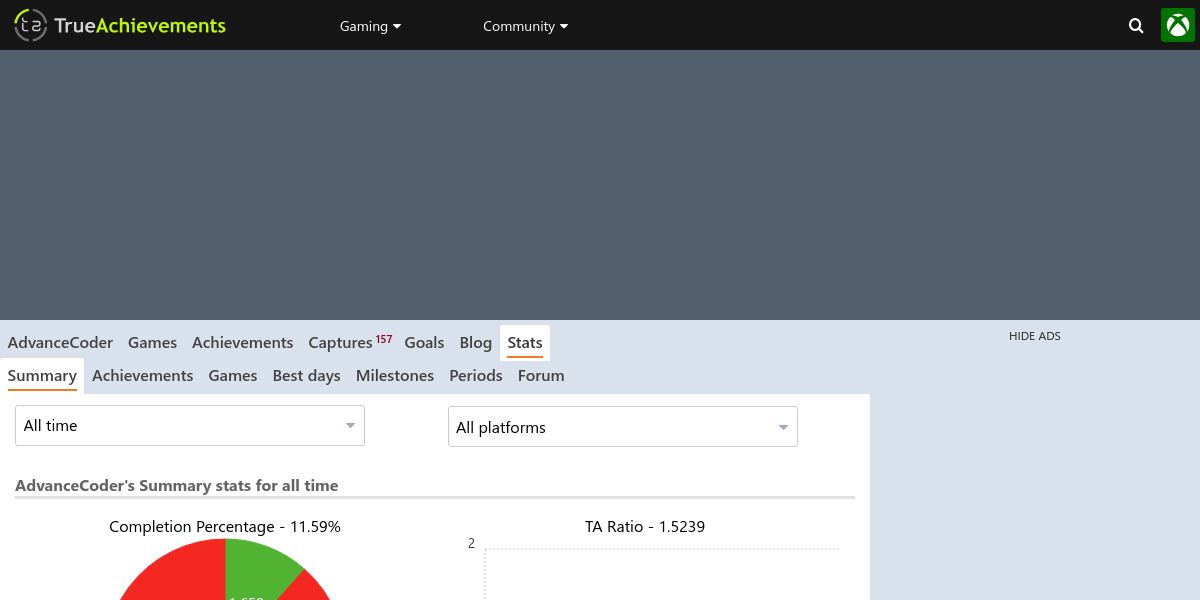Switch to the Games stats sub-tab
Screen dimensions: 1200x600
233,376
